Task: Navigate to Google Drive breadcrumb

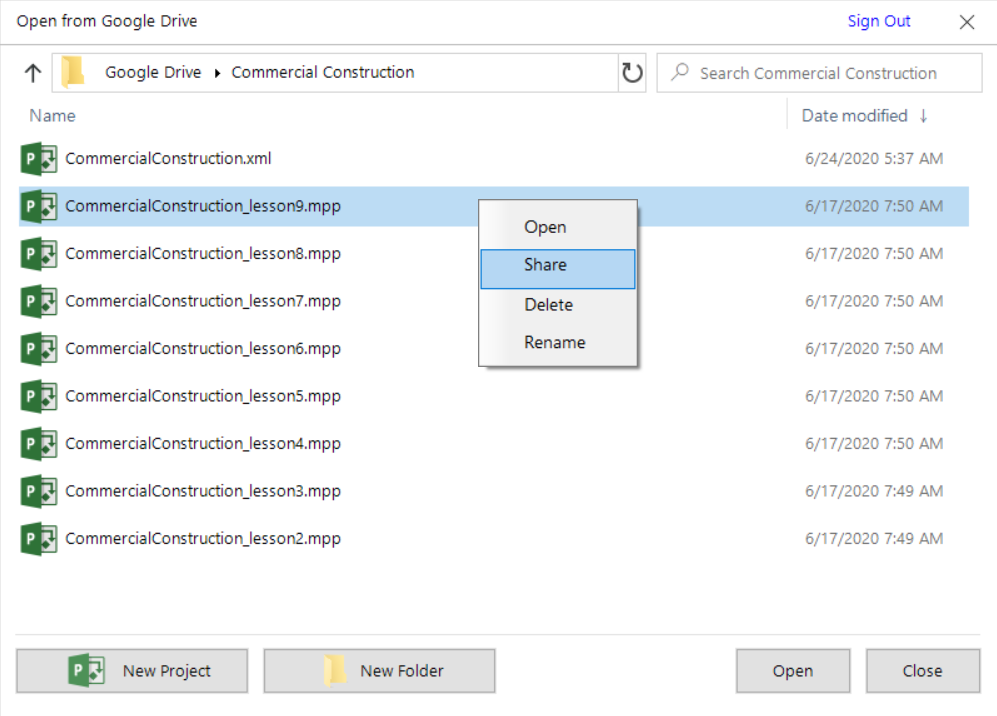Action: click(x=153, y=72)
